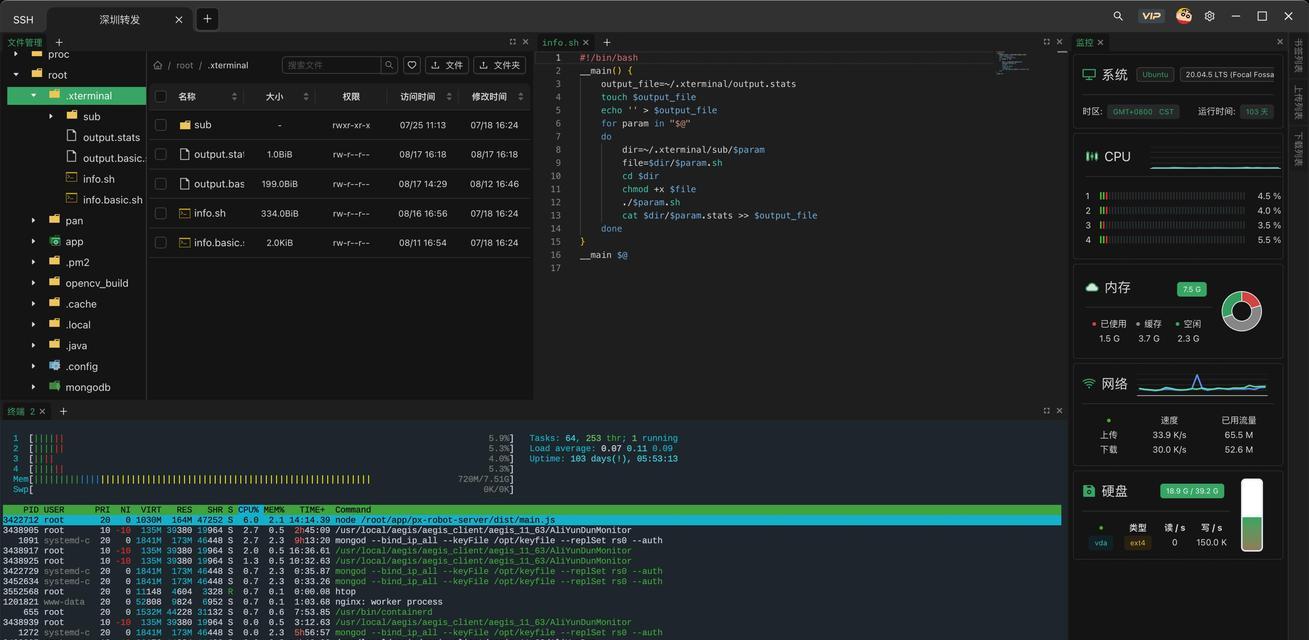
Task: Click the heart favorites icon
Action: point(412,65)
